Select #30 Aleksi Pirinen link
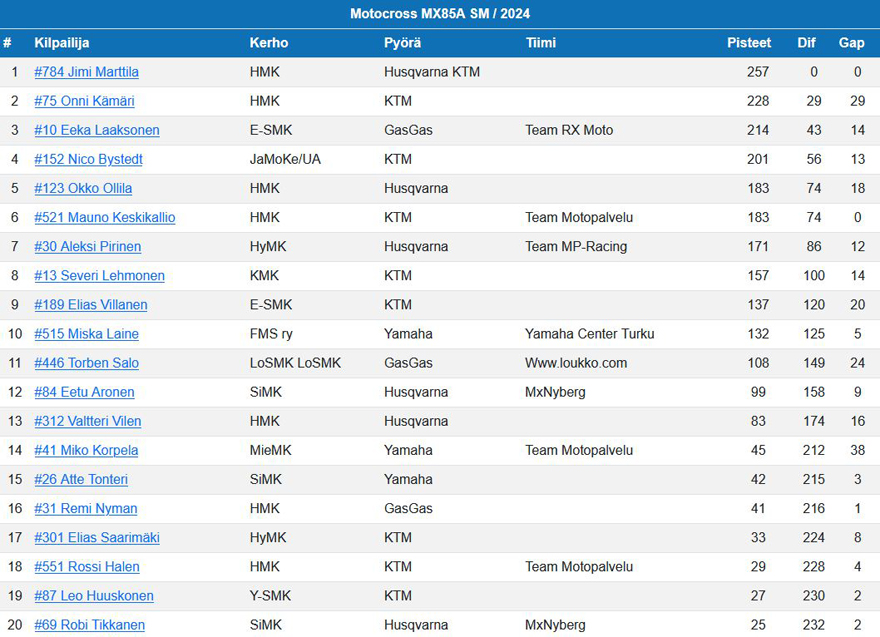Screen dimensions: 880x637 coord(88,247)
